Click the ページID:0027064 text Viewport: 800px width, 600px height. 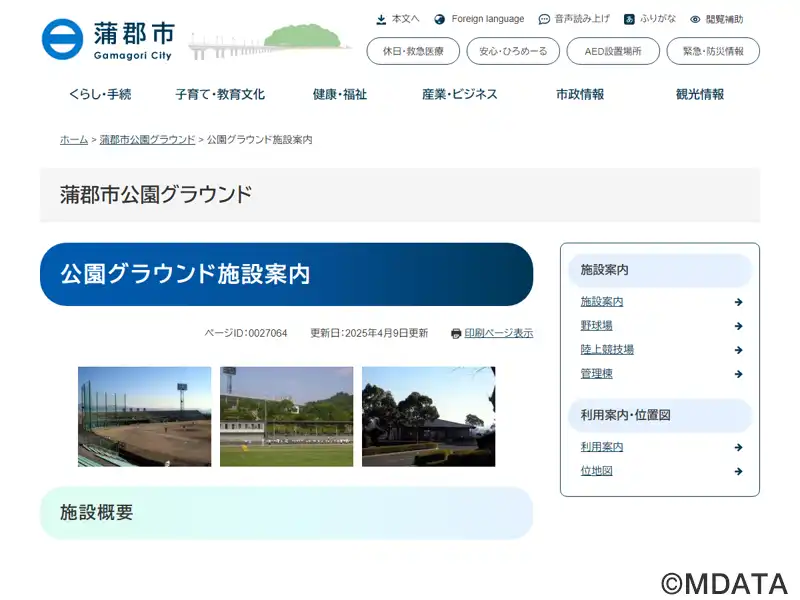(246, 333)
